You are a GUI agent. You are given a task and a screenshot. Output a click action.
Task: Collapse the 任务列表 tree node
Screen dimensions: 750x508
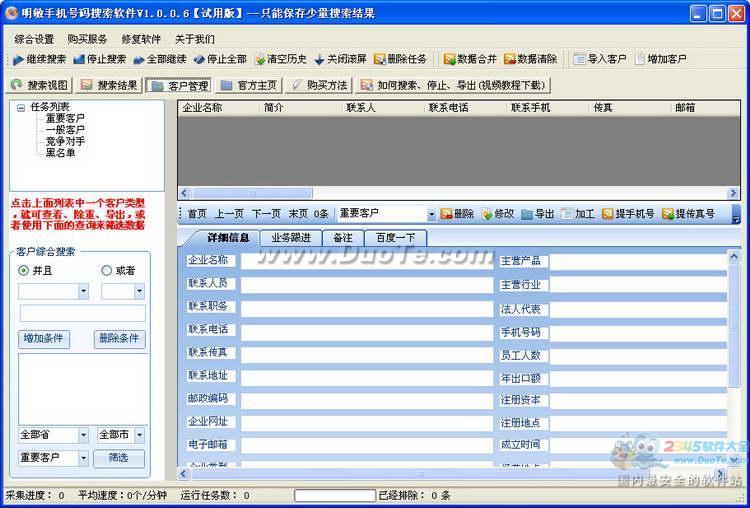click(21, 108)
